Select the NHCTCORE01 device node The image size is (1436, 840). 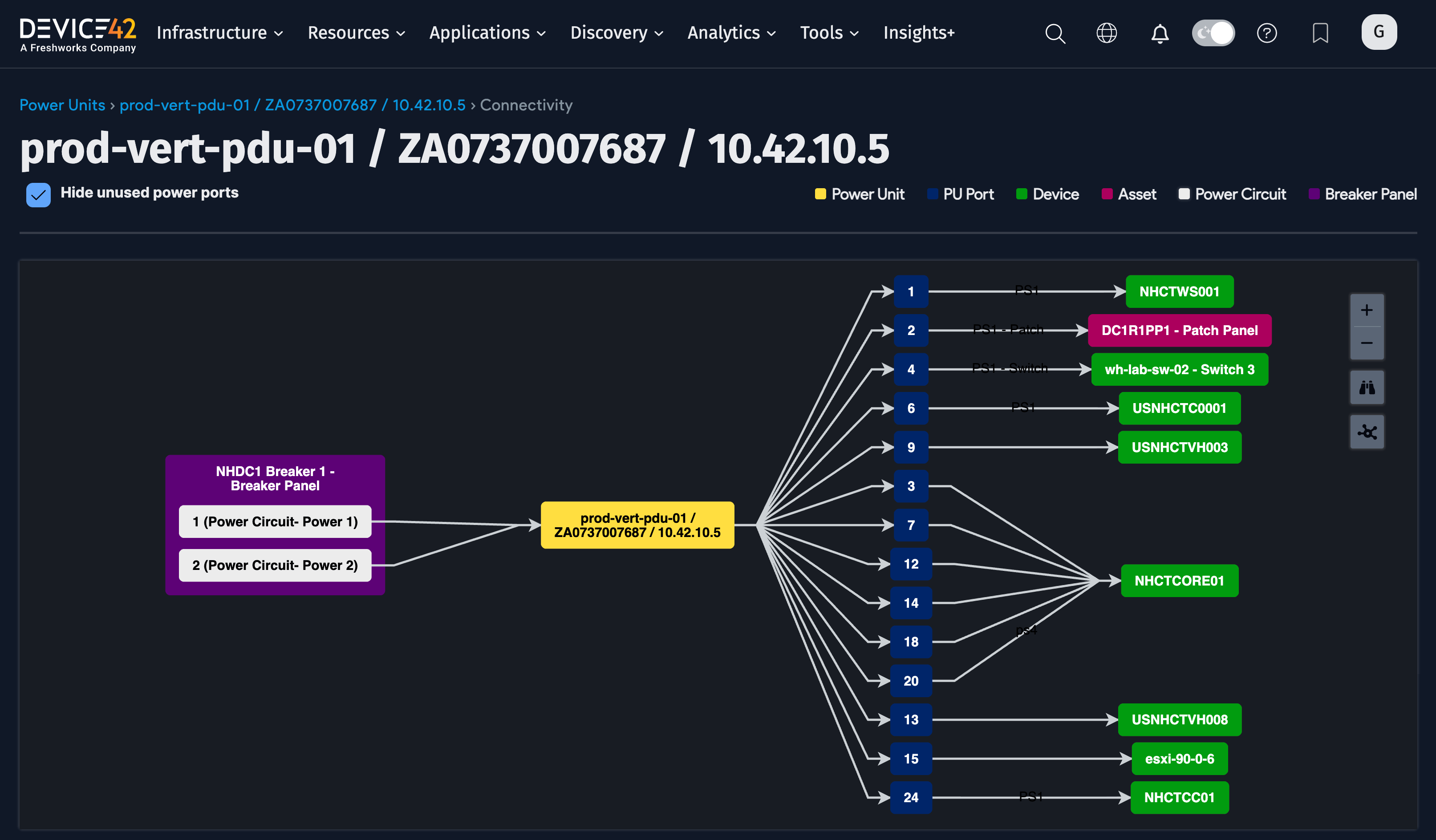coord(1179,581)
